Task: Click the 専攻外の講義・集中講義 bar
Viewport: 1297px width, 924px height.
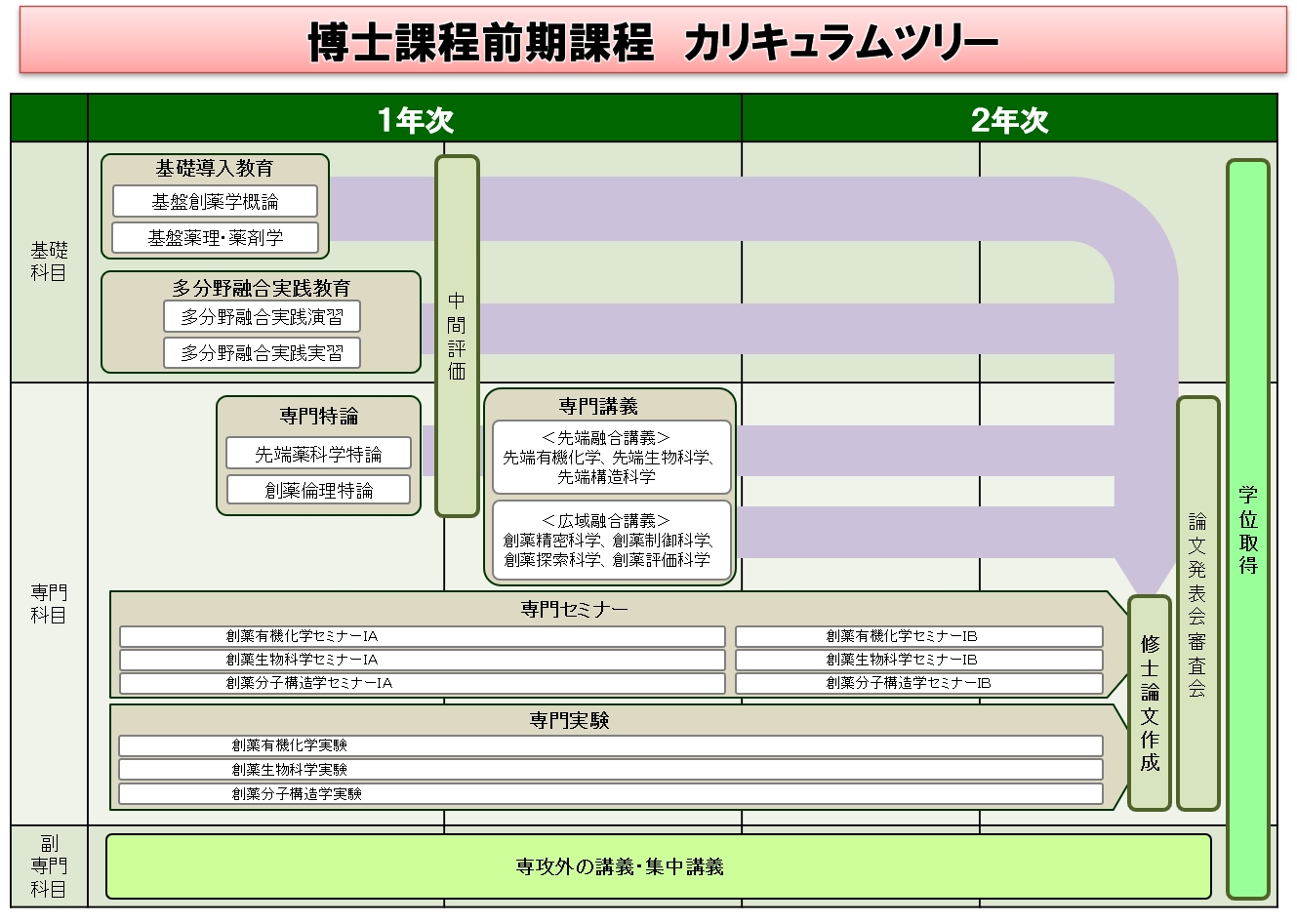Action: coord(659,866)
